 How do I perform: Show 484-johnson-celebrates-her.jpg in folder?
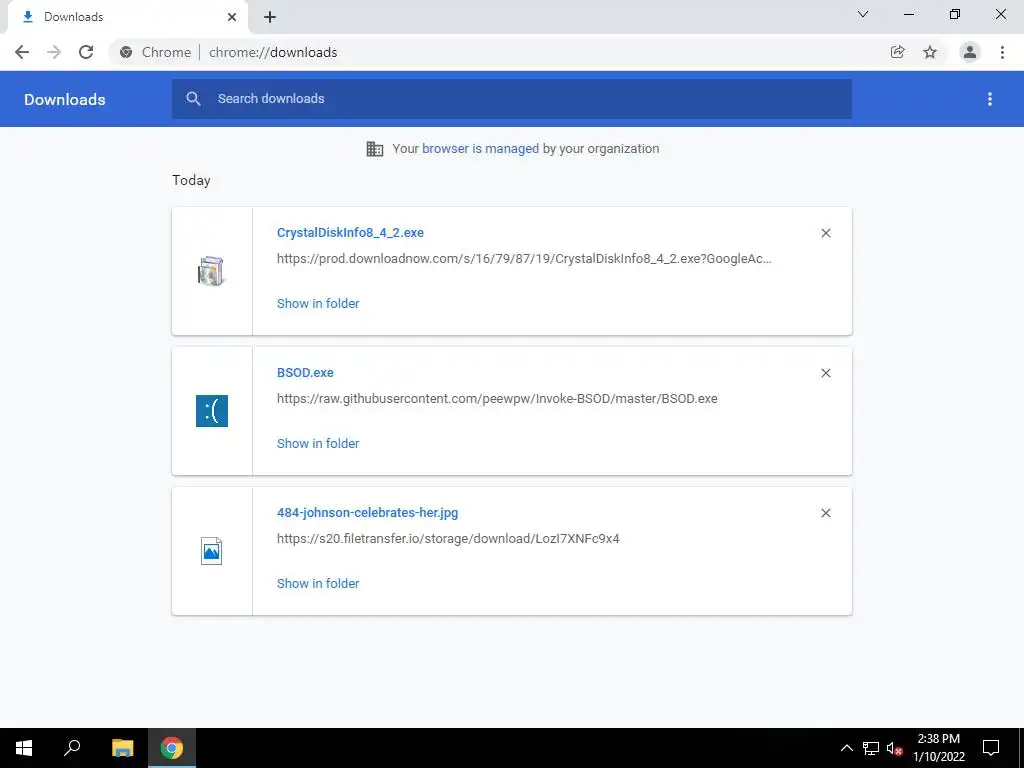coord(318,583)
